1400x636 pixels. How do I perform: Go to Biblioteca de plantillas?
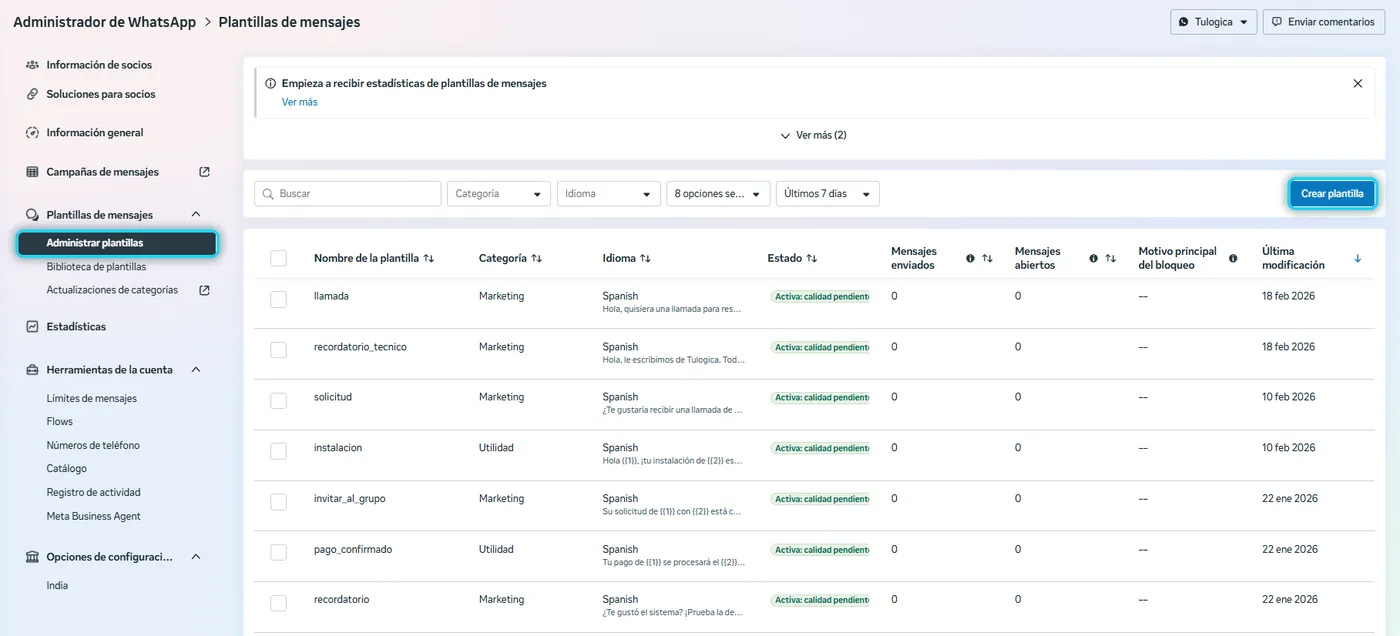click(x=96, y=267)
